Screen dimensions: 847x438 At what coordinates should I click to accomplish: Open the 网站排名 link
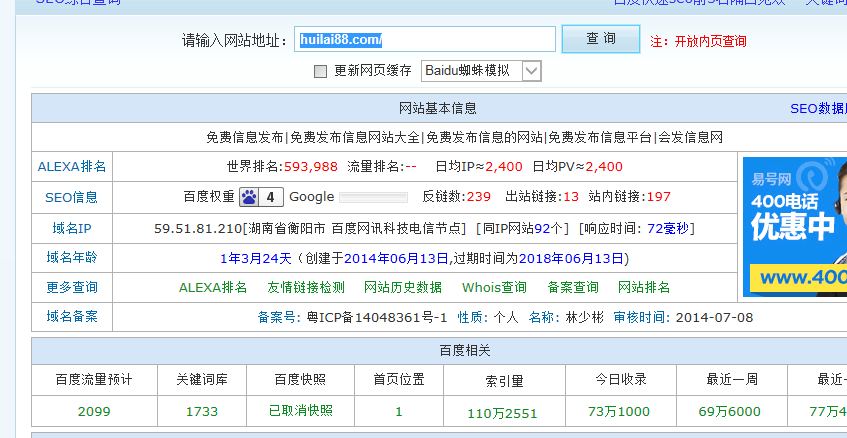click(x=644, y=287)
